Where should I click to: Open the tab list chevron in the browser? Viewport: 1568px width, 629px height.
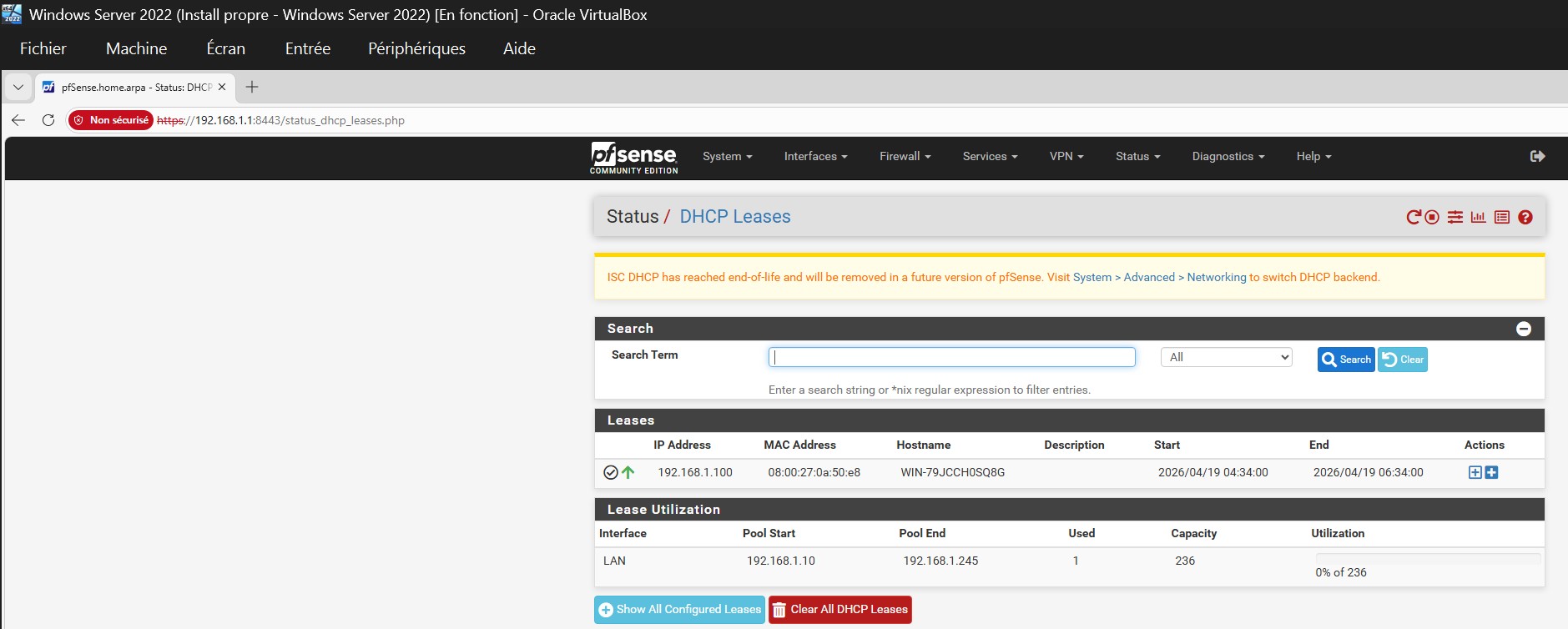tap(18, 87)
